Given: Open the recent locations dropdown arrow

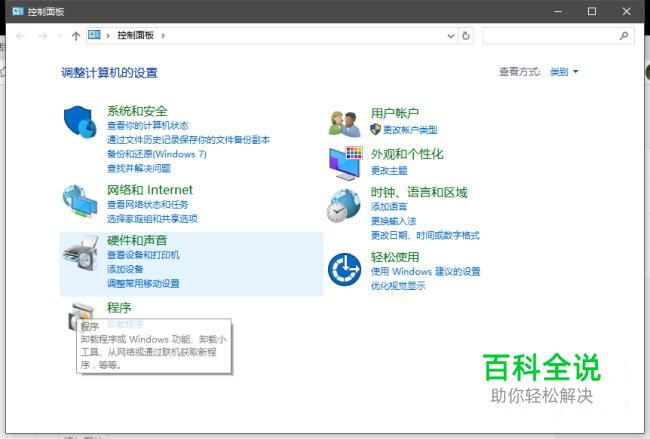Looking at the screenshot, I should 61,36.
